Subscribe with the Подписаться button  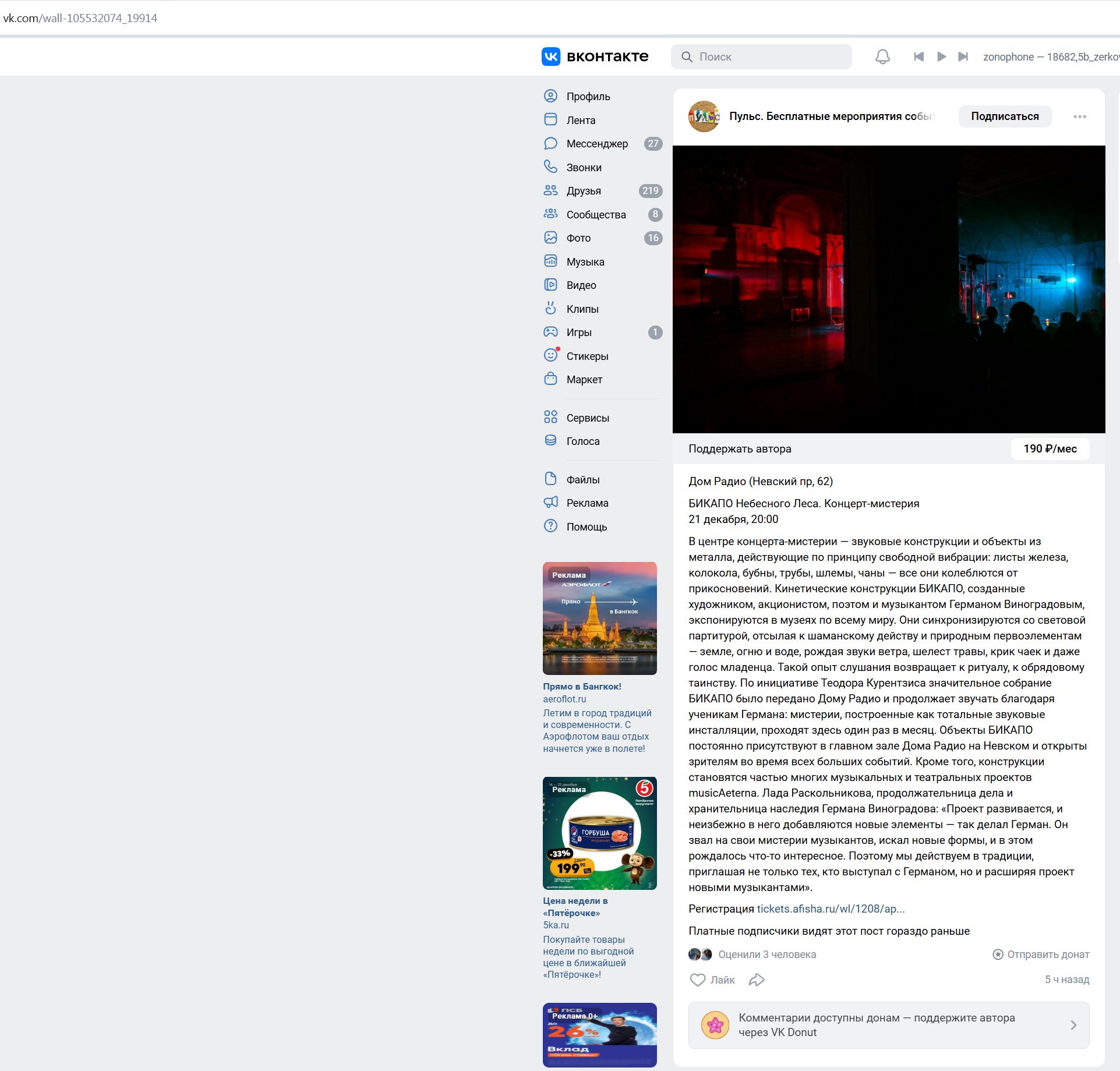tap(1004, 116)
